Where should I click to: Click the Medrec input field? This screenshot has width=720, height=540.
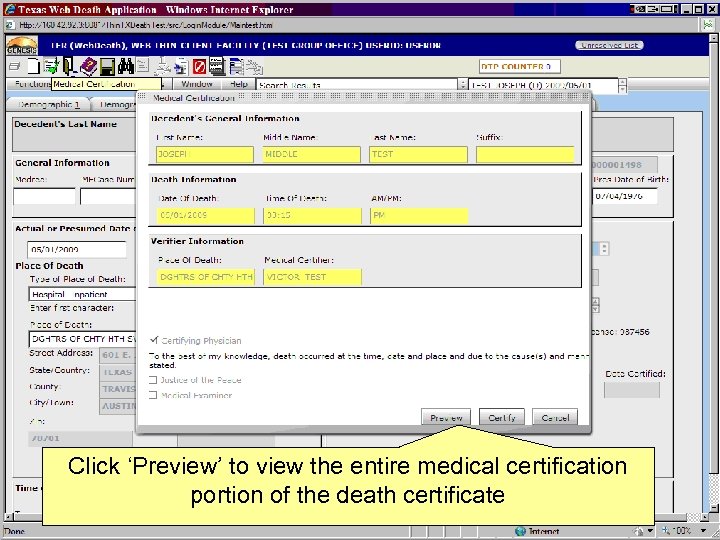click(44, 196)
